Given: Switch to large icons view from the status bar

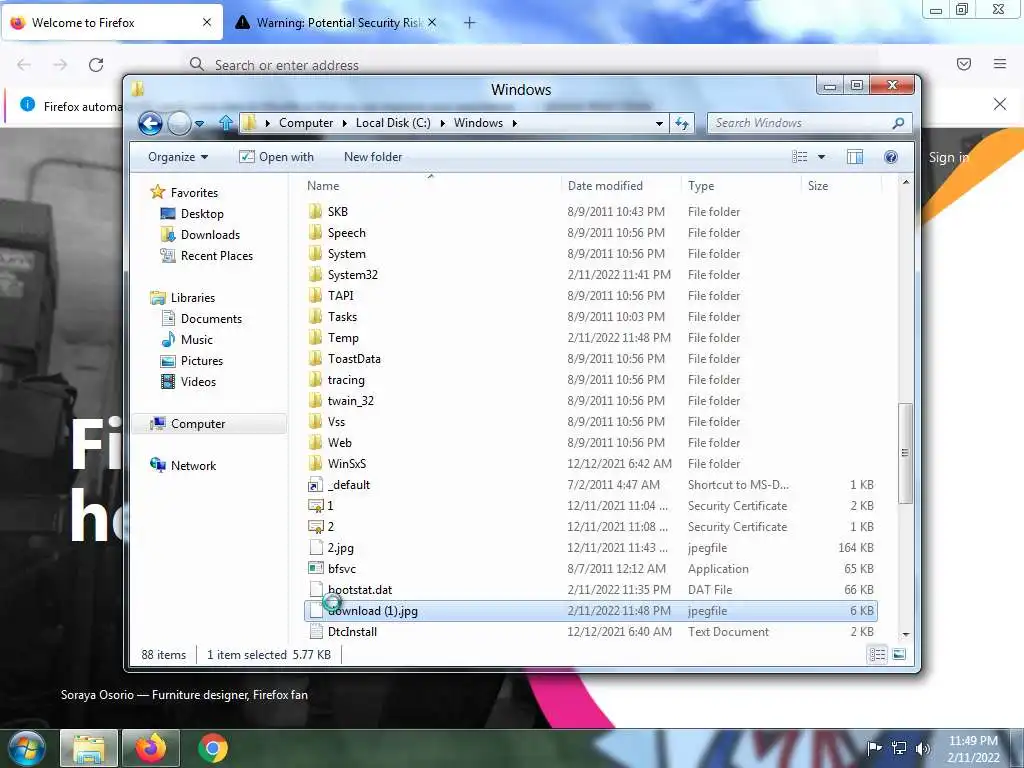Looking at the screenshot, I should pyautogui.click(x=899, y=654).
